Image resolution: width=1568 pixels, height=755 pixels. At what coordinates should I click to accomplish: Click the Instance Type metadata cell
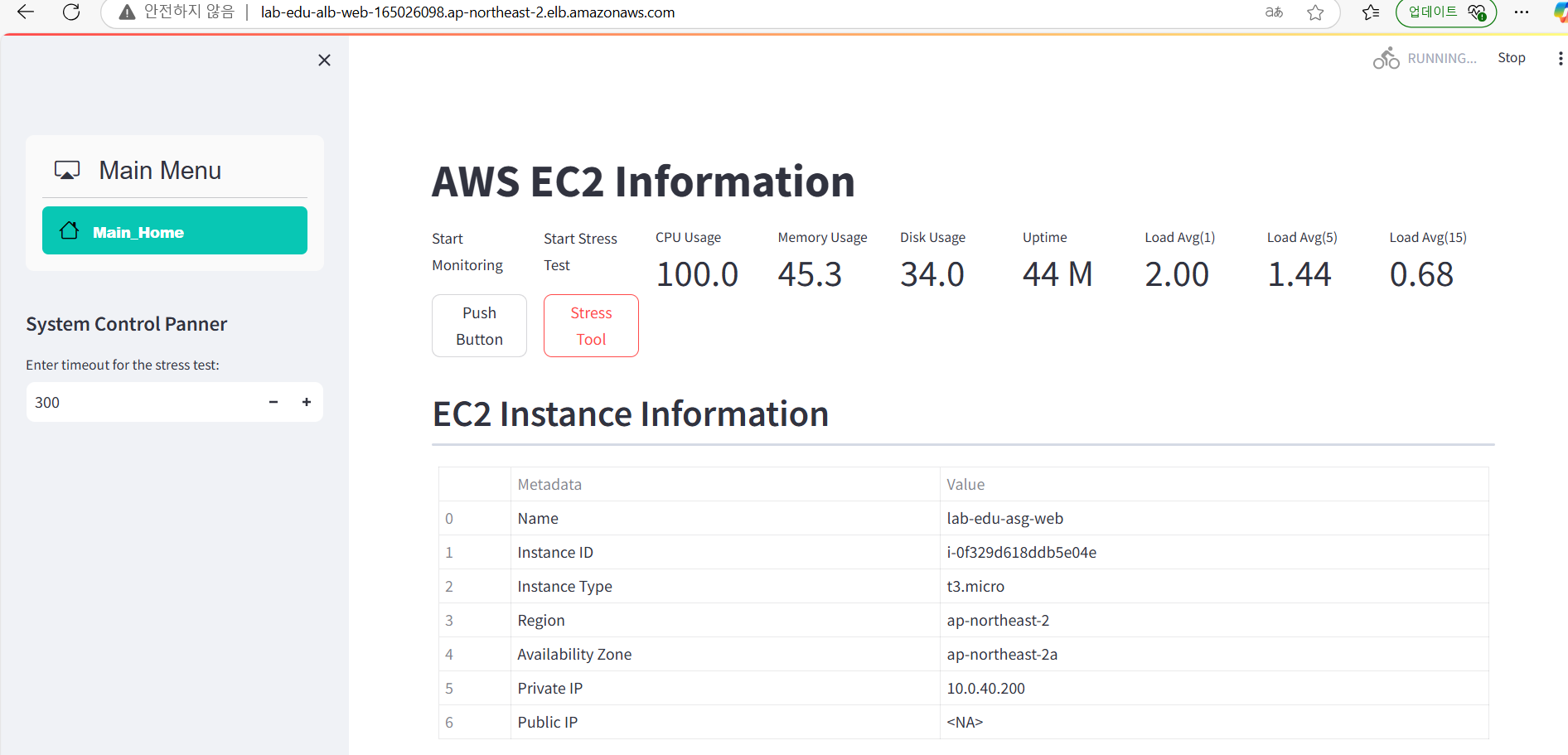click(x=725, y=586)
